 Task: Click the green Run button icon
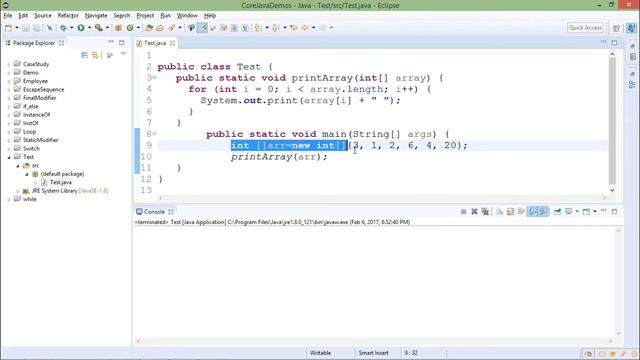(x=81, y=28)
